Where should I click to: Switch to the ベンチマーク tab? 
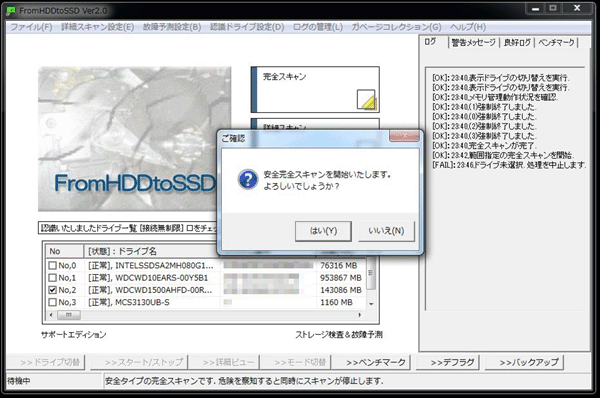tap(556, 42)
